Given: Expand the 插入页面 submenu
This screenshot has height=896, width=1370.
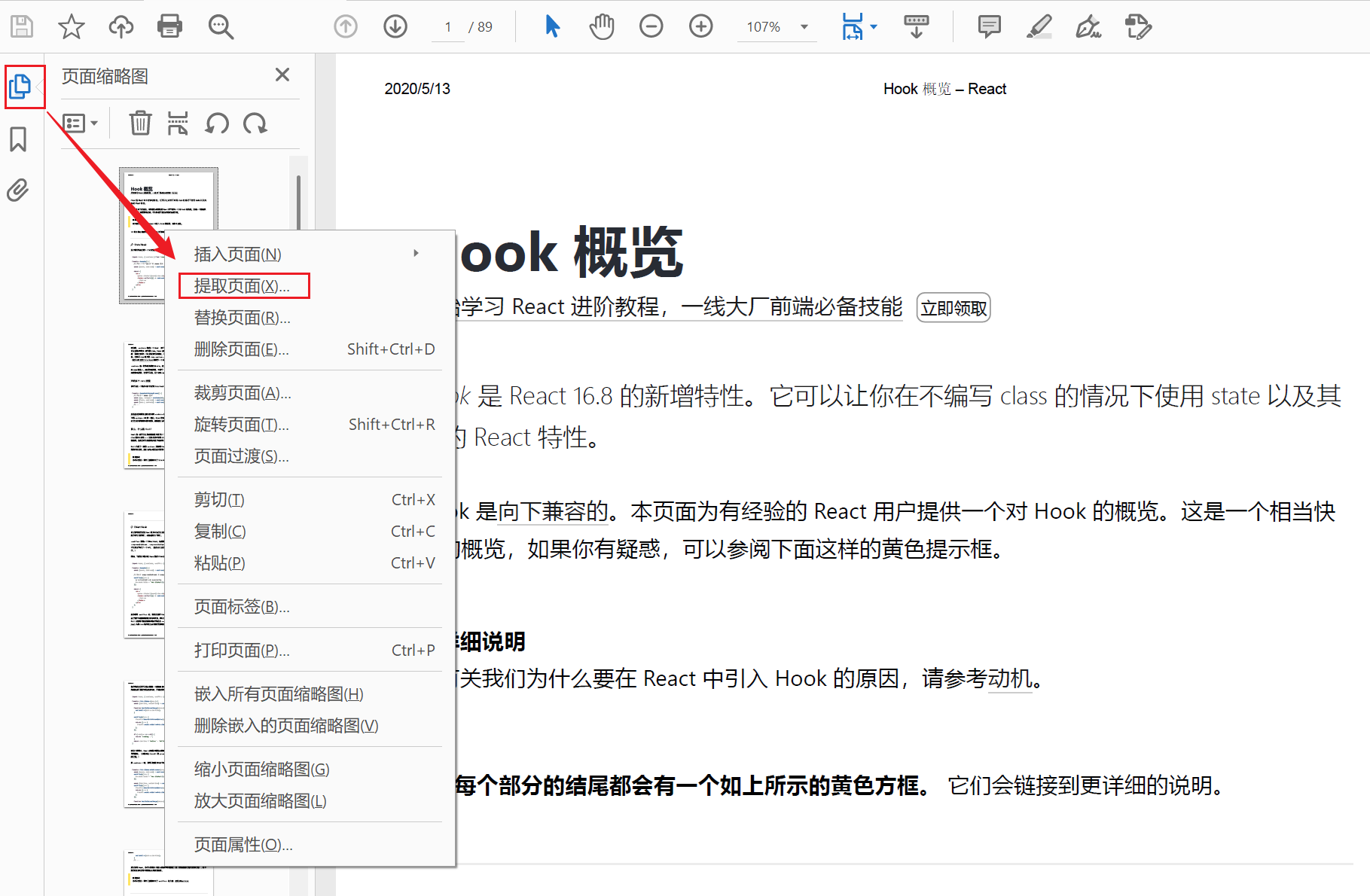Looking at the screenshot, I should tap(416, 254).
